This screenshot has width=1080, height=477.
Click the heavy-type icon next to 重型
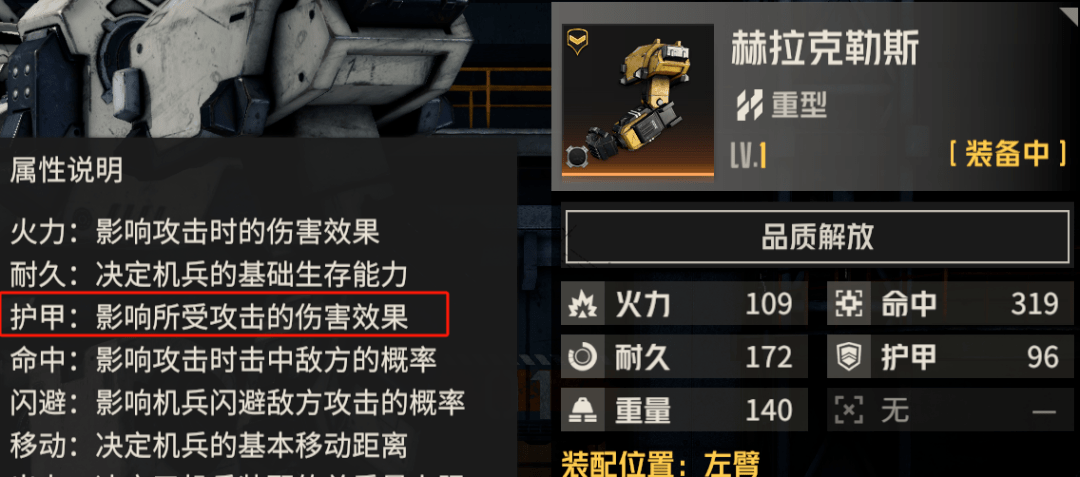[x=748, y=106]
